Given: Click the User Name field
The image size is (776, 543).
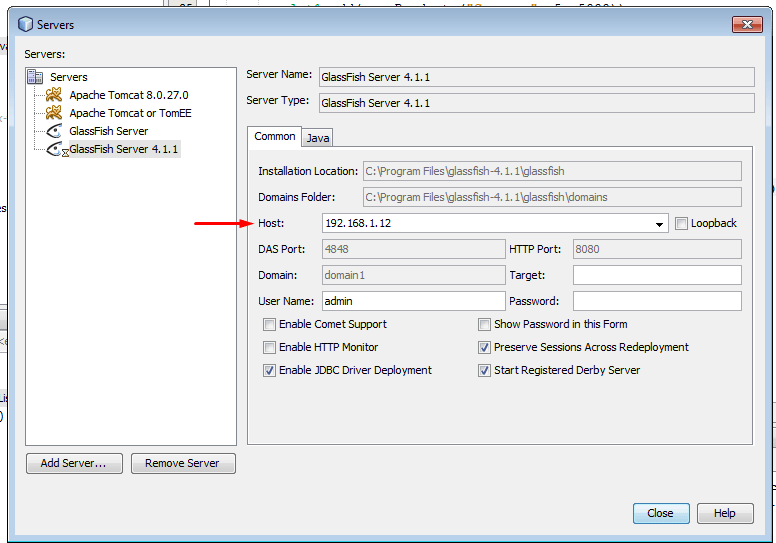Looking at the screenshot, I should (x=414, y=301).
